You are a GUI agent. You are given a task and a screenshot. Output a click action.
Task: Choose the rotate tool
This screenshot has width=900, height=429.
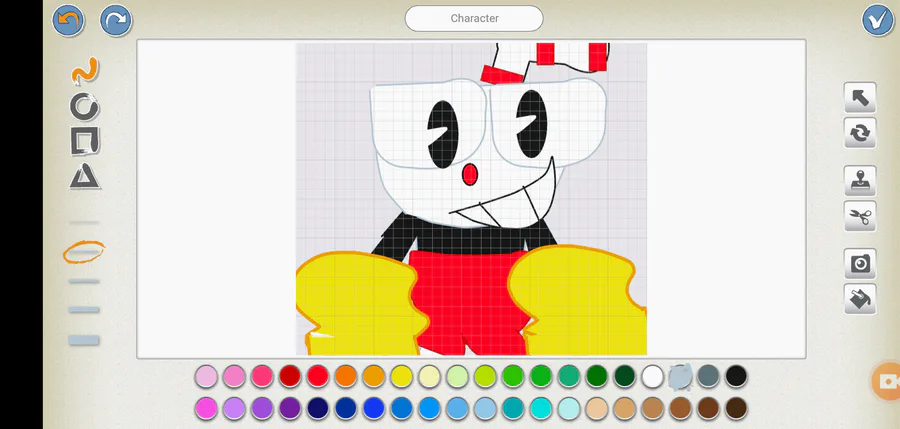click(860, 133)
